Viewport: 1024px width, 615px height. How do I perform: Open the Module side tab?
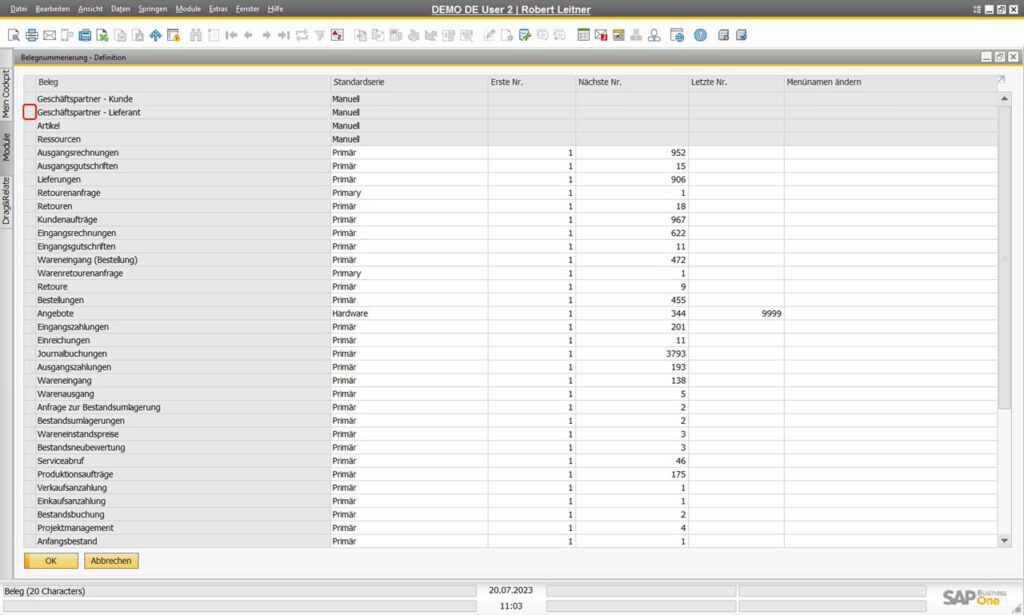(x=6, y=148)
